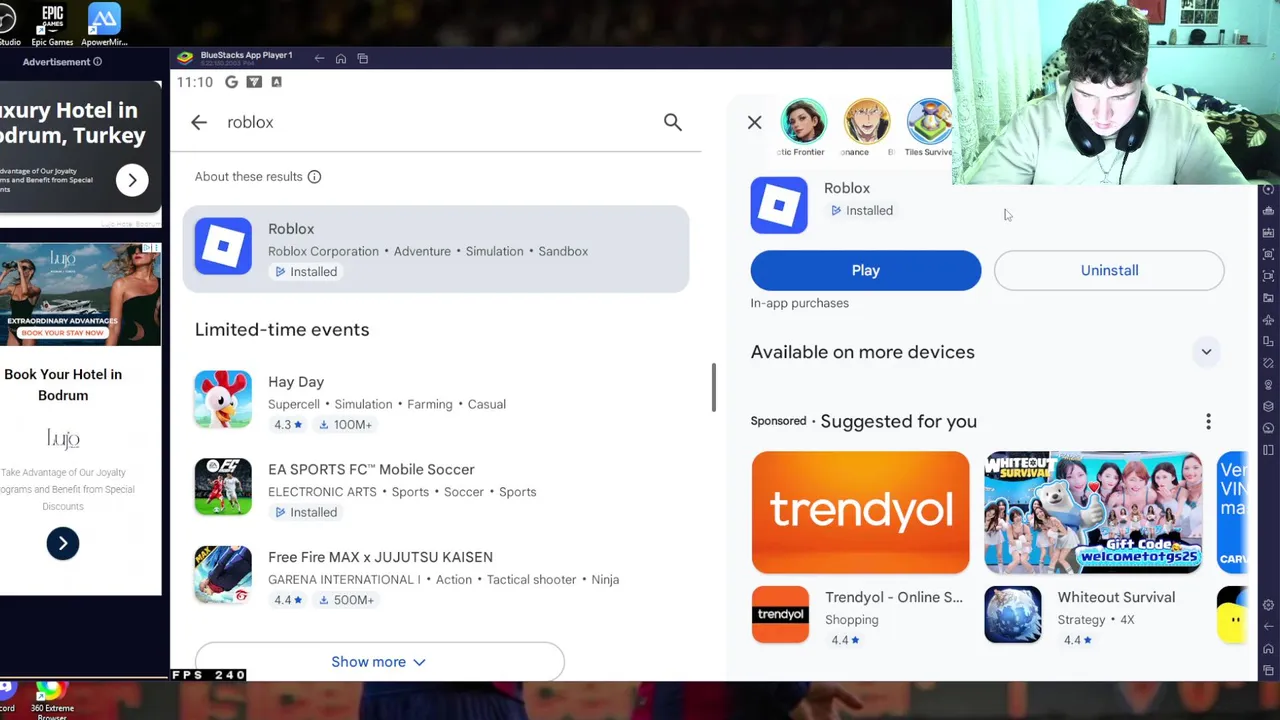The image size is (1280, 720).
Task: Click the About these results label
Action: tap(248, 177)
